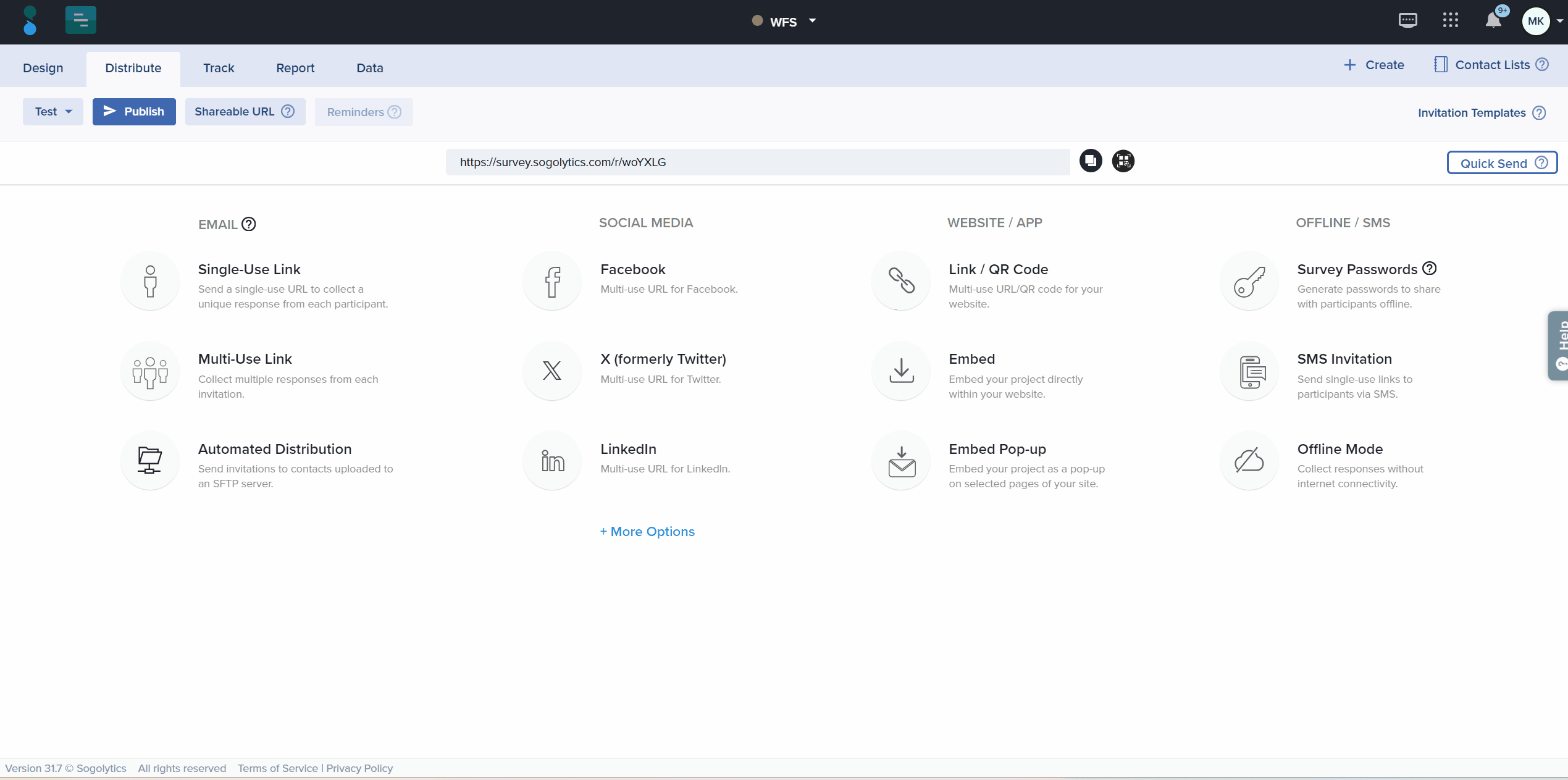Select the Single-Use Link email option
1568x780 pixels.
[149, 282]
